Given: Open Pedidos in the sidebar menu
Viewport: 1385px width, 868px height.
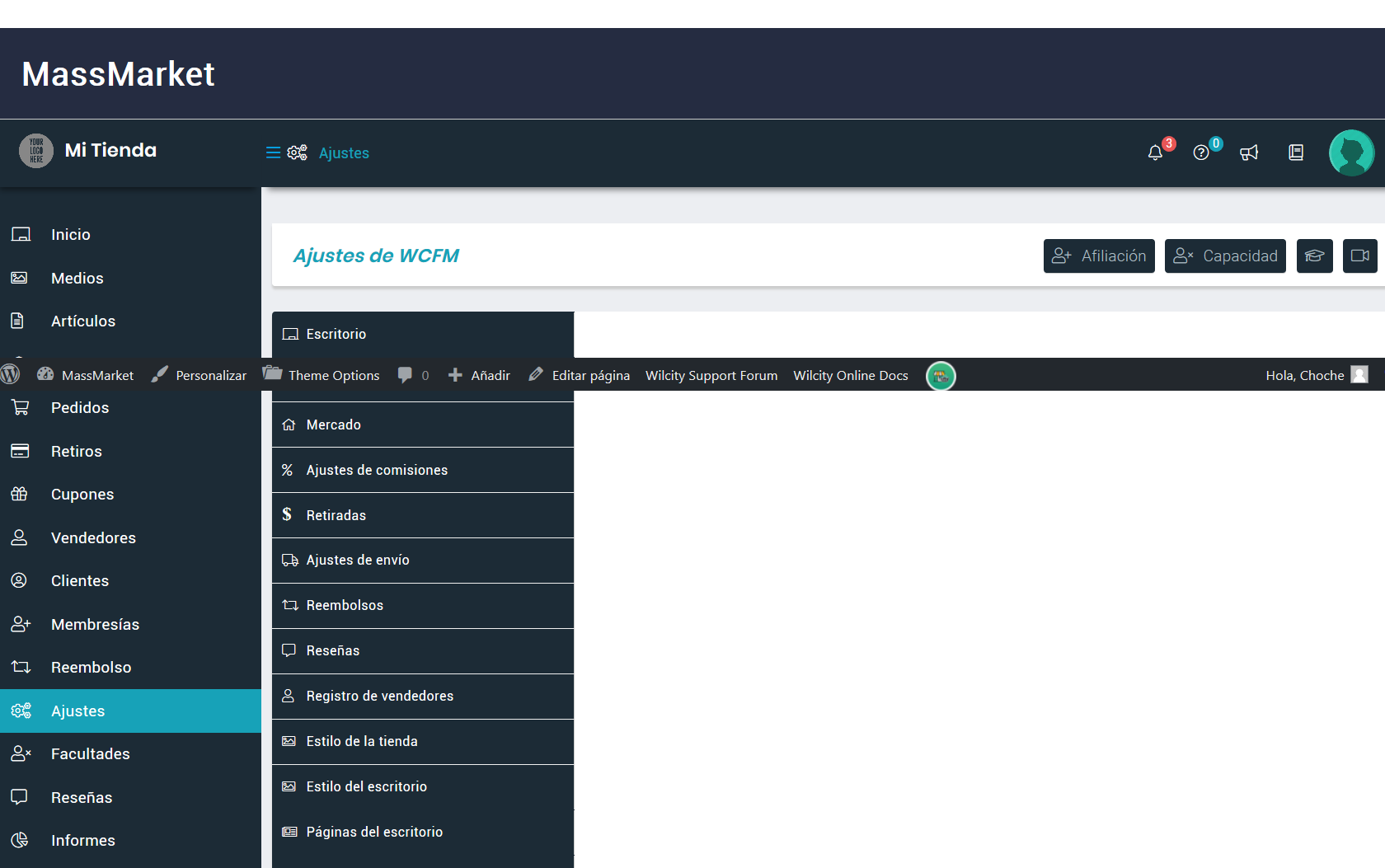Looking at the screenshot, I should coord(80,407).
